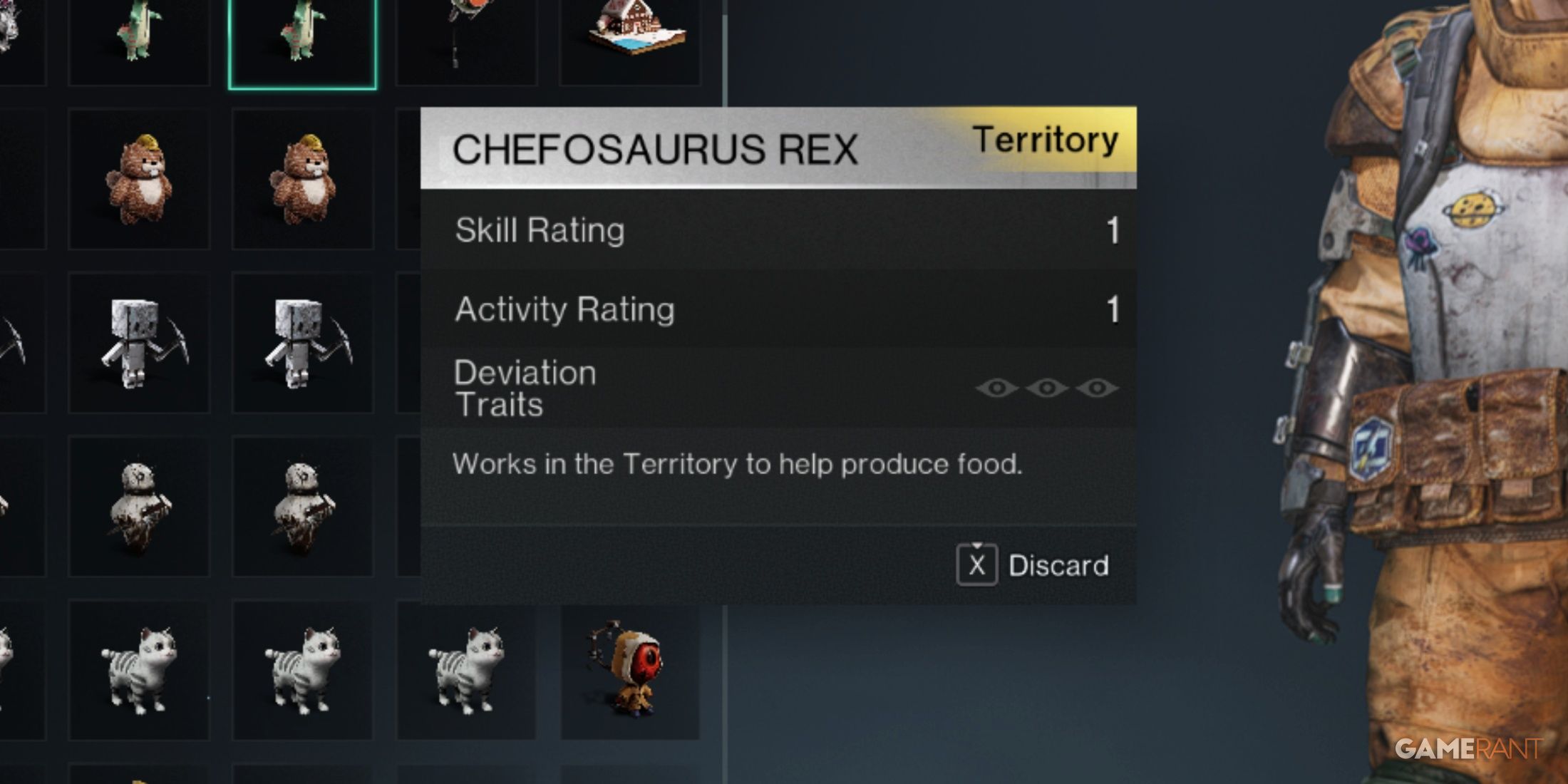1568x784 pixels.
Task: Toggle the middle Deviation Traits eye icon
Action: (1047, 388)
